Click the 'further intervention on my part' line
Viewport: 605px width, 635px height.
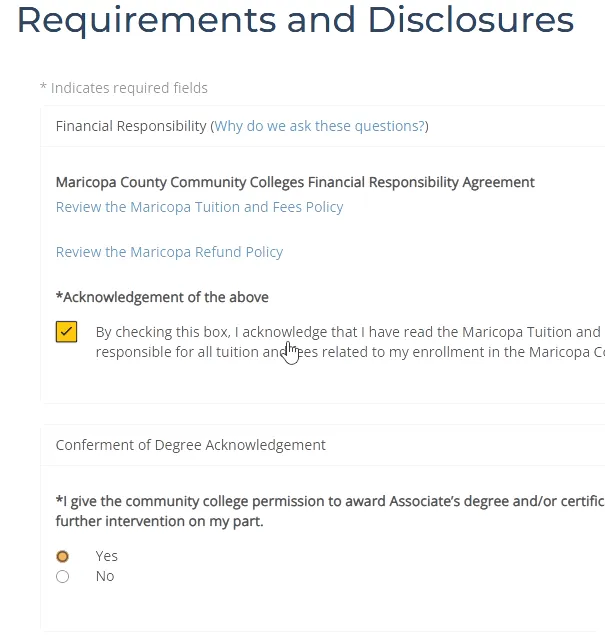point(160,521)
